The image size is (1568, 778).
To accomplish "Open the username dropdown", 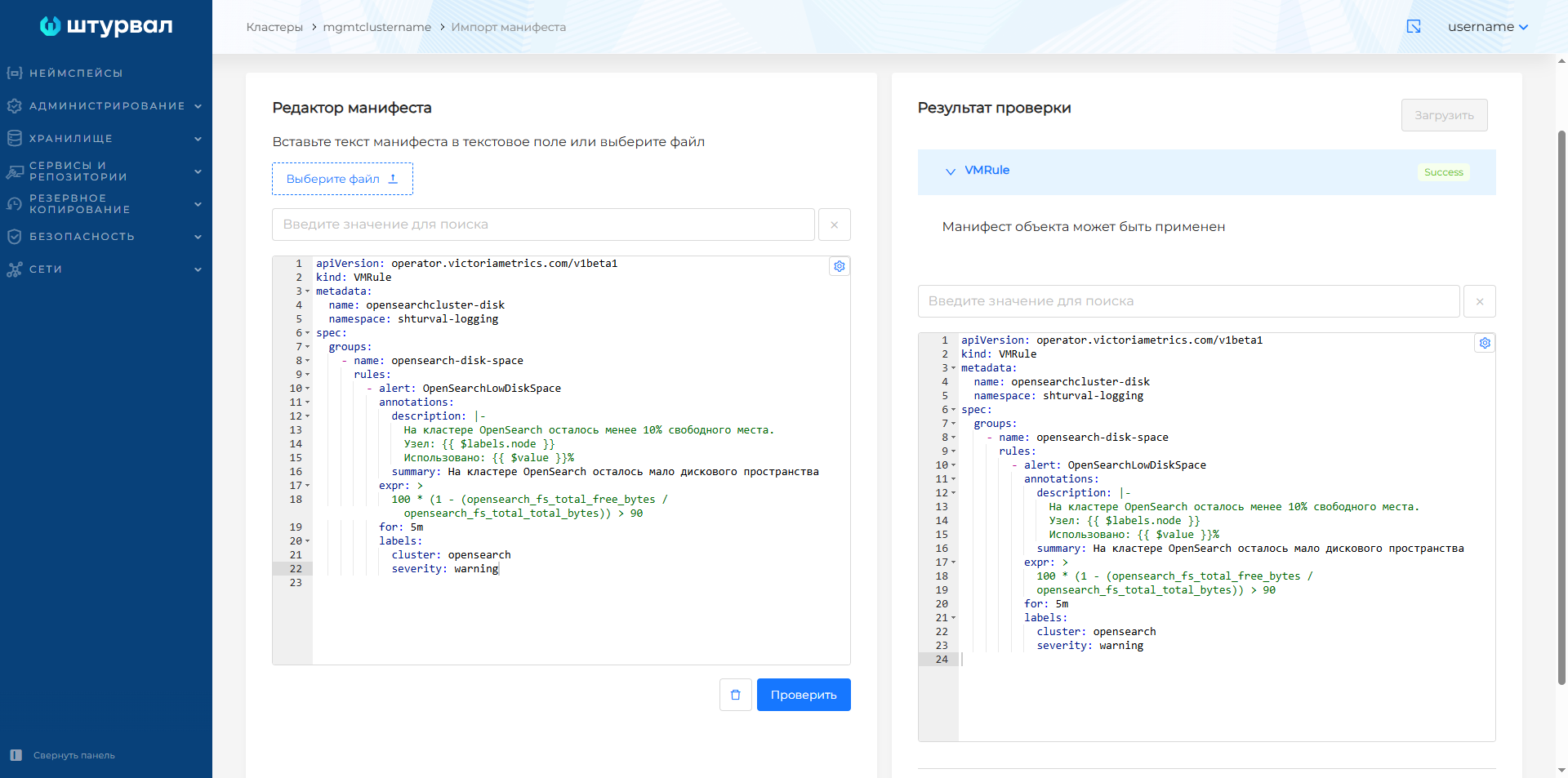I will coord(1487,27).
